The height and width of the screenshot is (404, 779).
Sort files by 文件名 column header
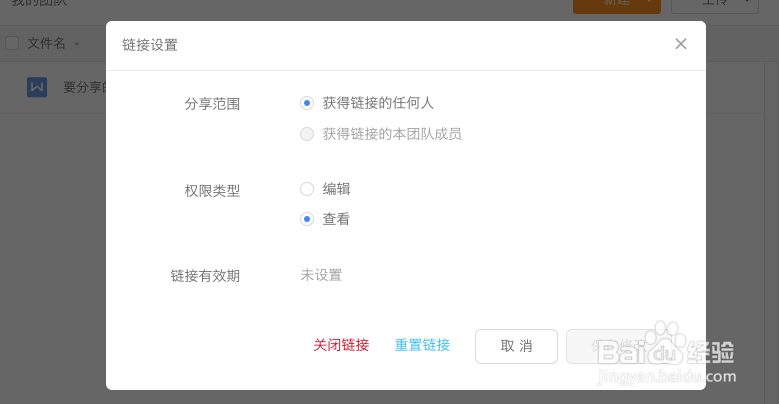click(x=47, y=43)
